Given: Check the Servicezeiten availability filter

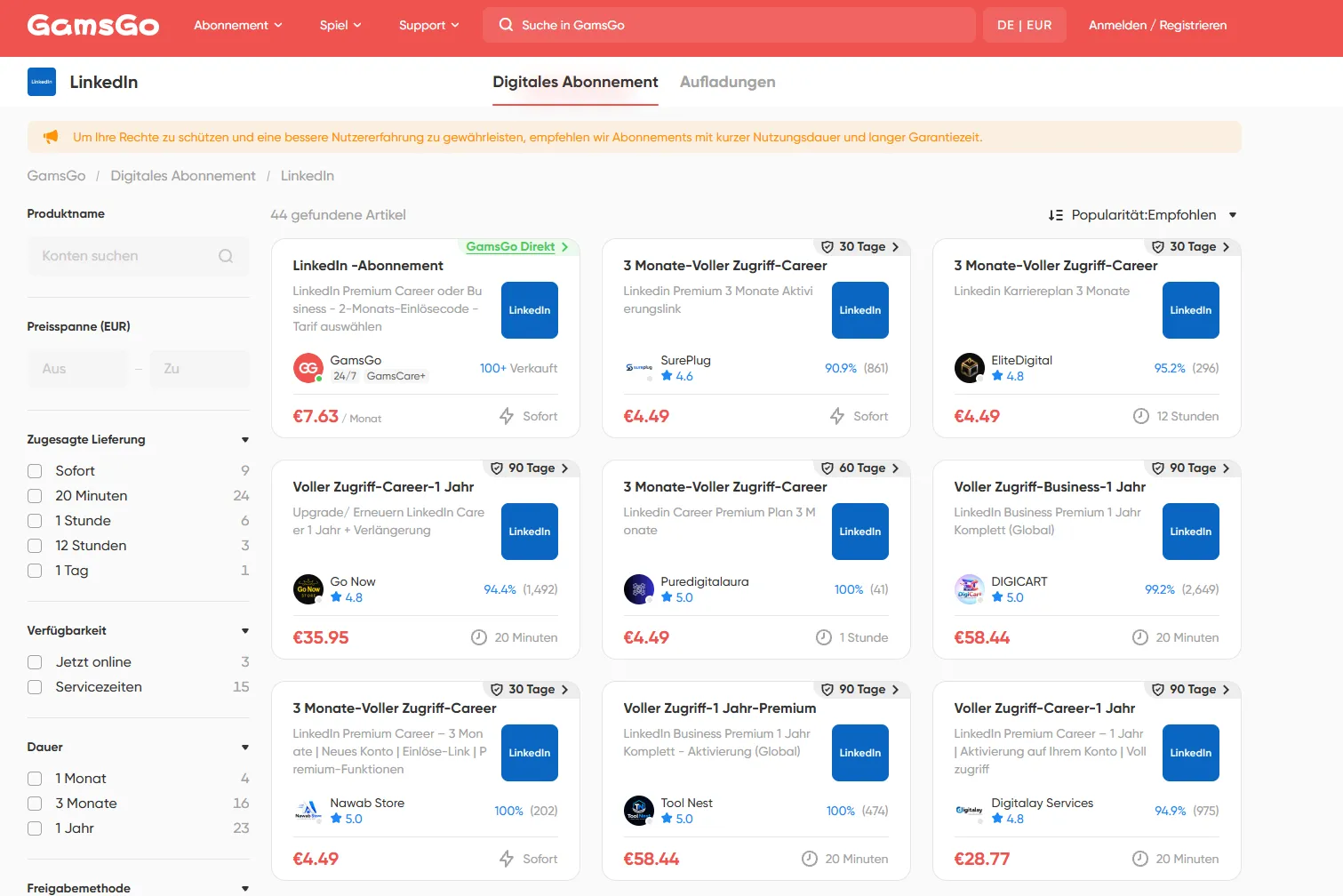Looking at the screenshot, I should click(x=35, y=687).
